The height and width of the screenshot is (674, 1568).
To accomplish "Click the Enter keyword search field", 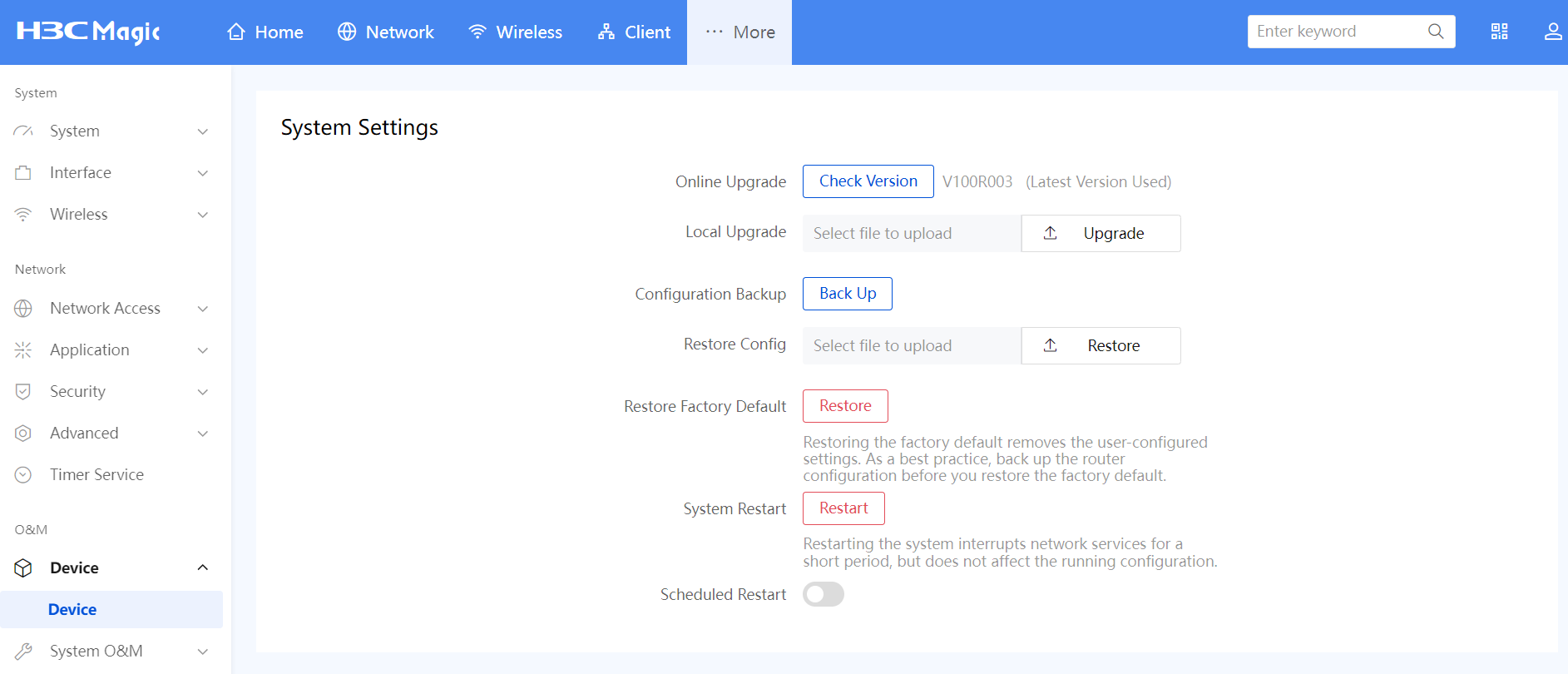I will [x=1335, y=32].
